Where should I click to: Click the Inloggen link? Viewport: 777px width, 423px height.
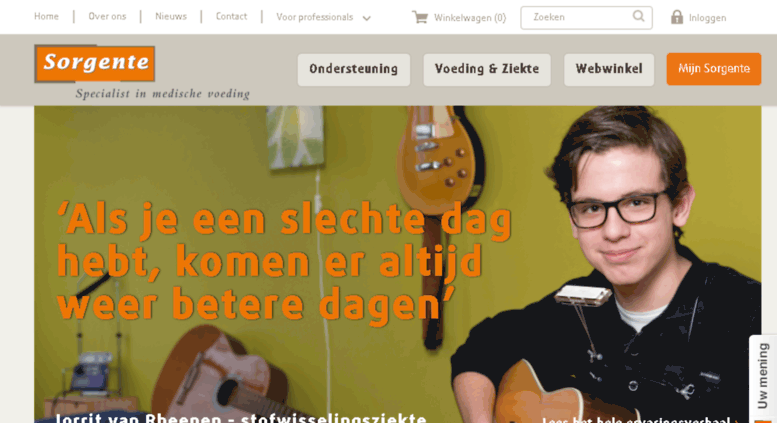[707, 18]
